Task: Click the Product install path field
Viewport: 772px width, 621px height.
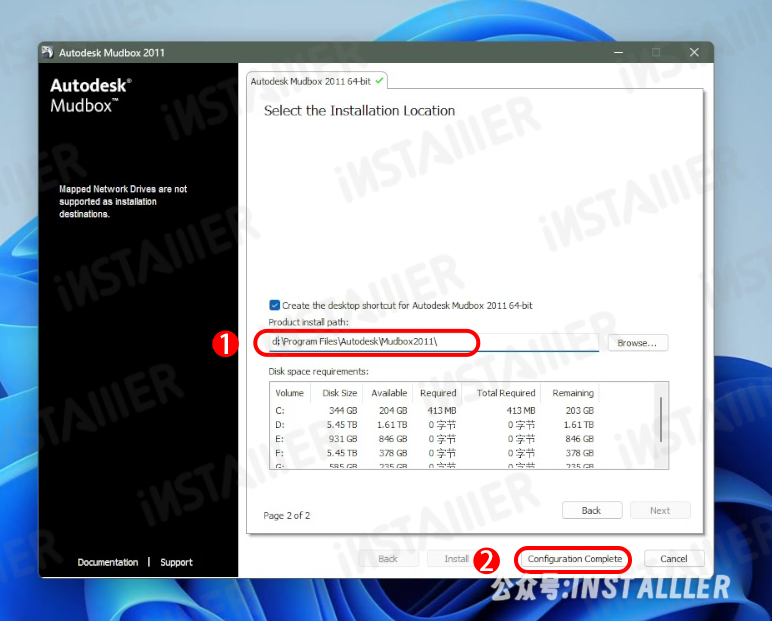Action: (x=433, y=342)
